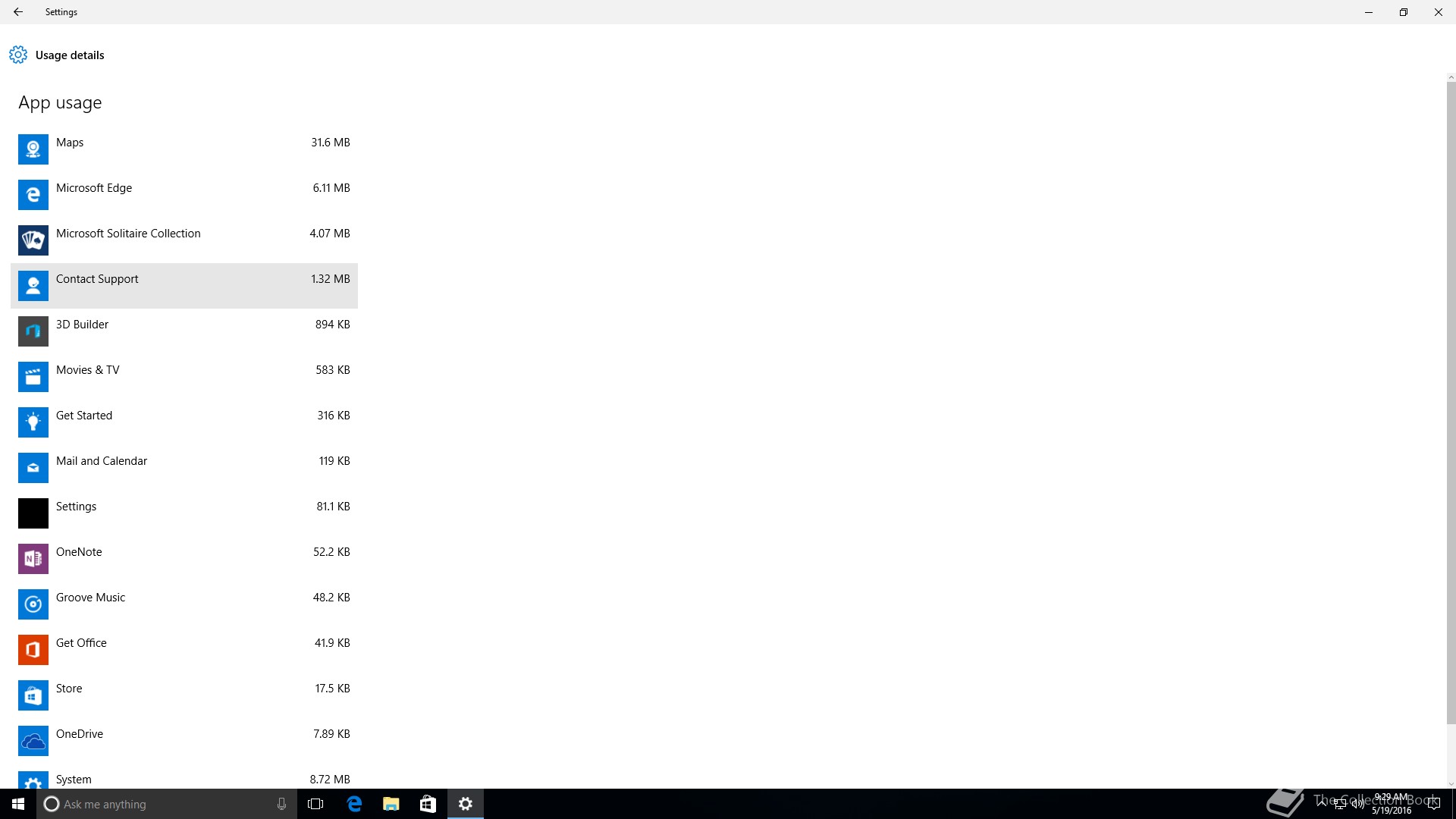Screen dimensions: 1456x819
Task: Click the Microsoft Solitaire Collection icon
Action: (x=33, y=240)
